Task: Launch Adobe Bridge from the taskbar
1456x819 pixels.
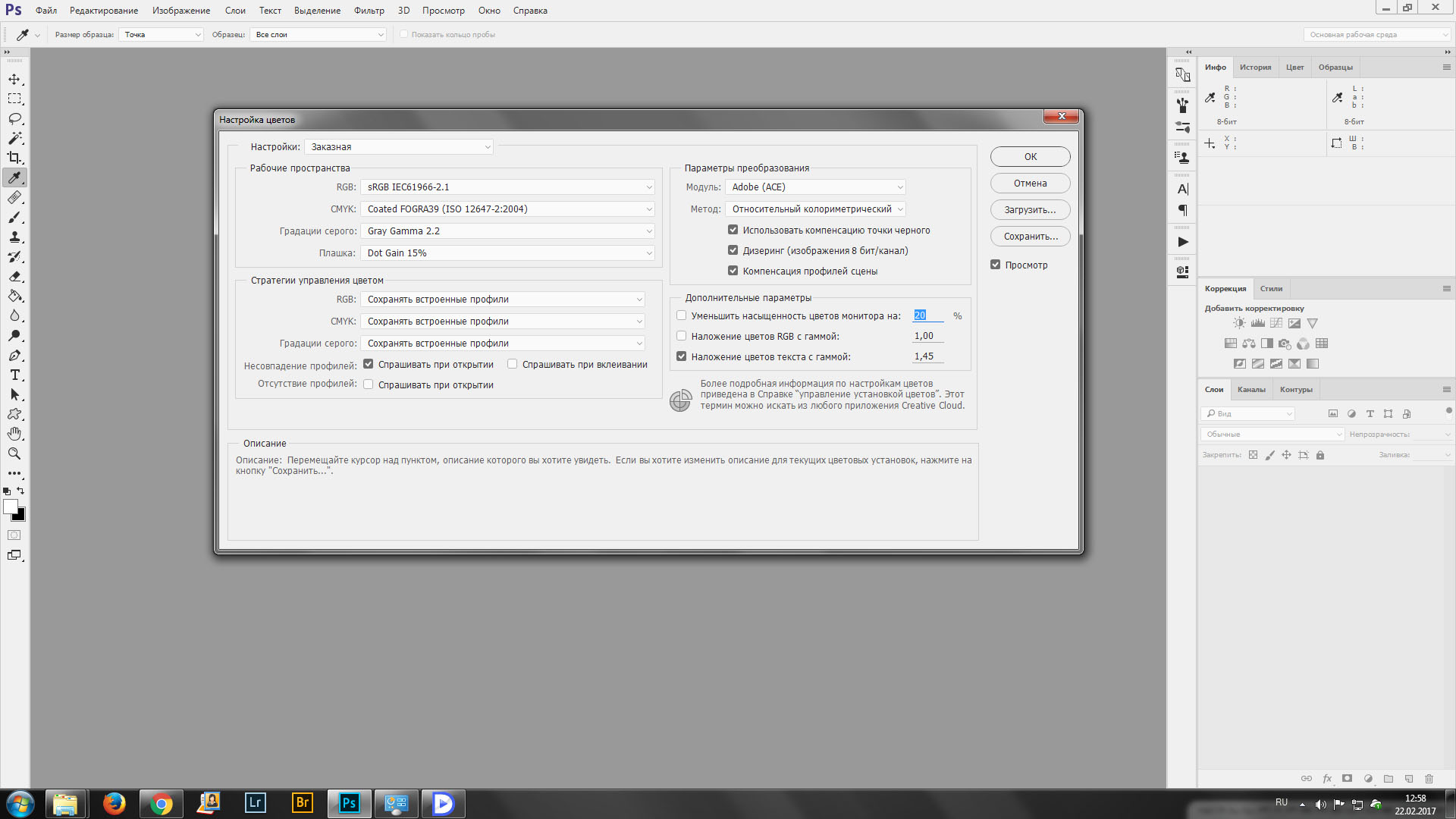Action: (302, 803)
